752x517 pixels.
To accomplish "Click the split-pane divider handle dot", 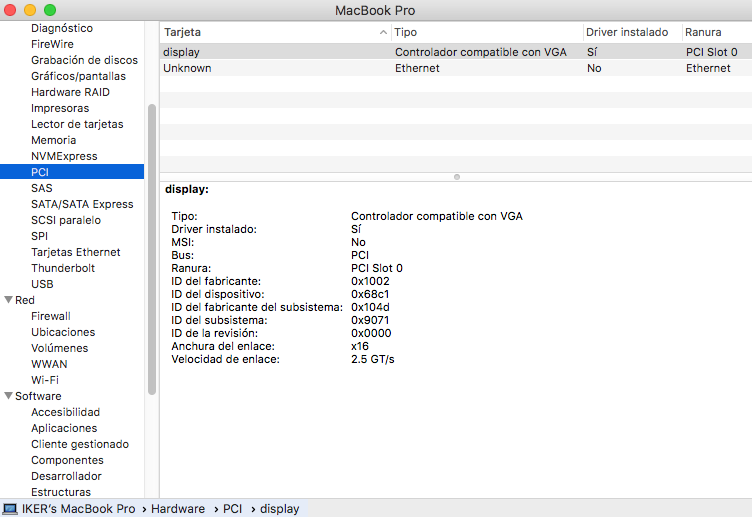I will 457,177.
